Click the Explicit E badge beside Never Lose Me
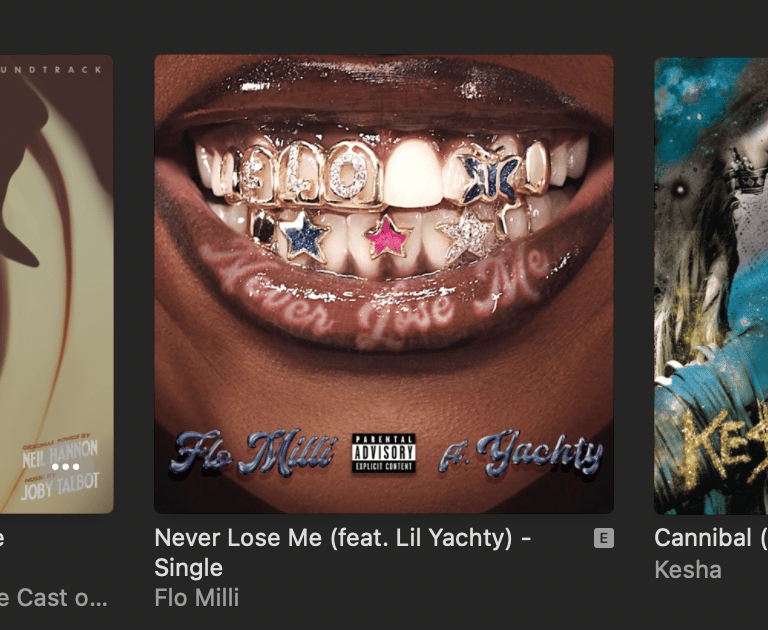The width and height of the screenshot is (768, 630). click(x=603, y=538)
